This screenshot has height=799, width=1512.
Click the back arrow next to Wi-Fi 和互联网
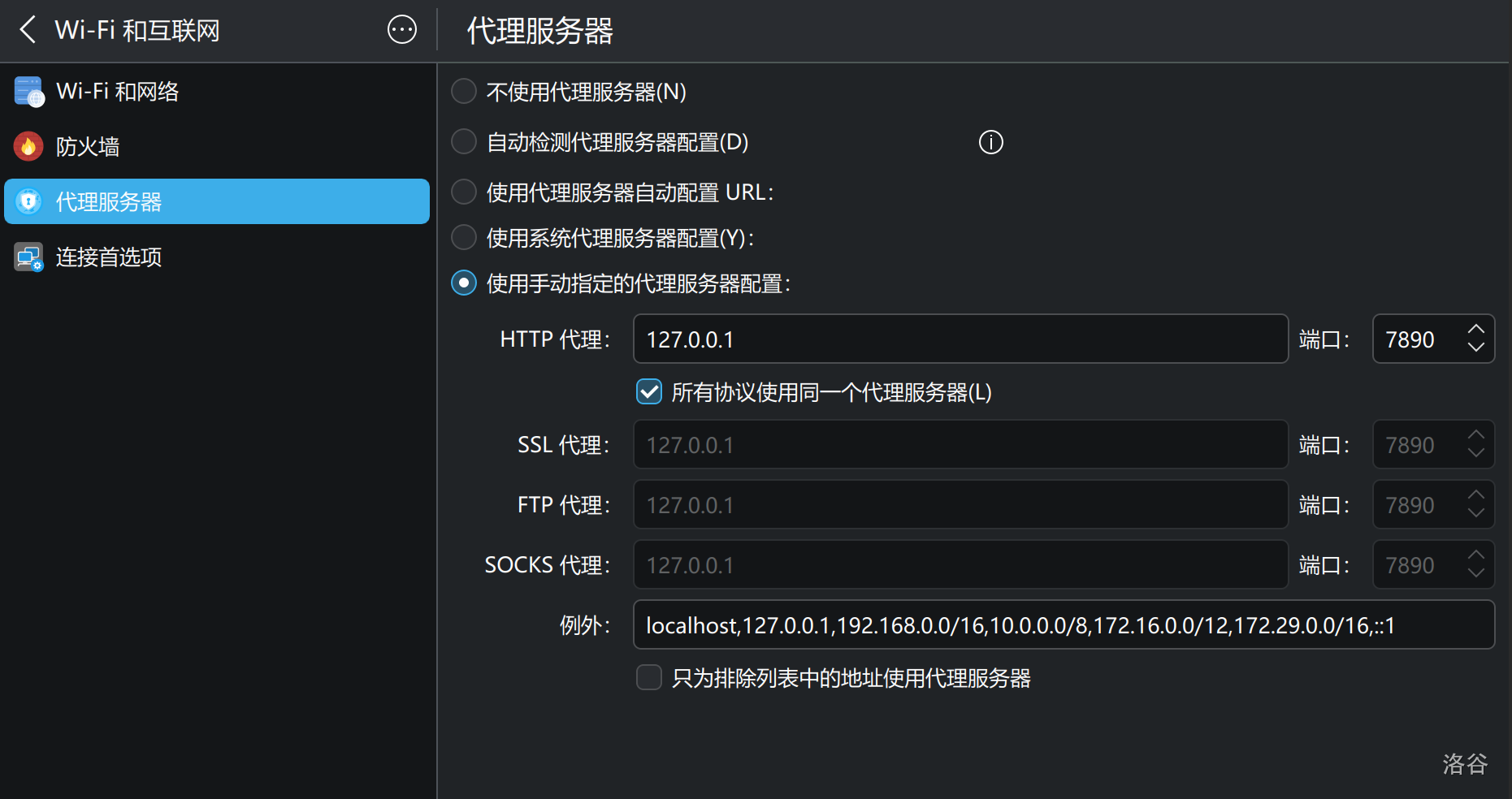[28, 30]
